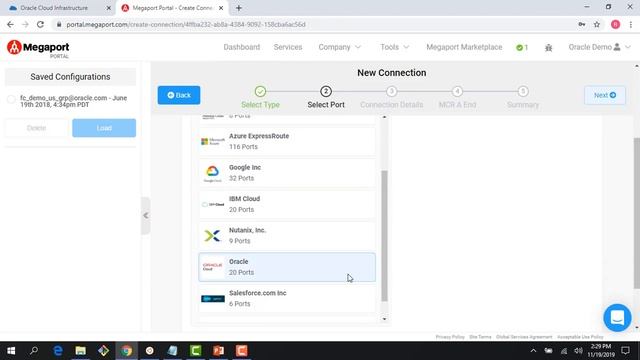
Task: Open Chrome's three-dot menu
Action: click(x=631, y=24)
